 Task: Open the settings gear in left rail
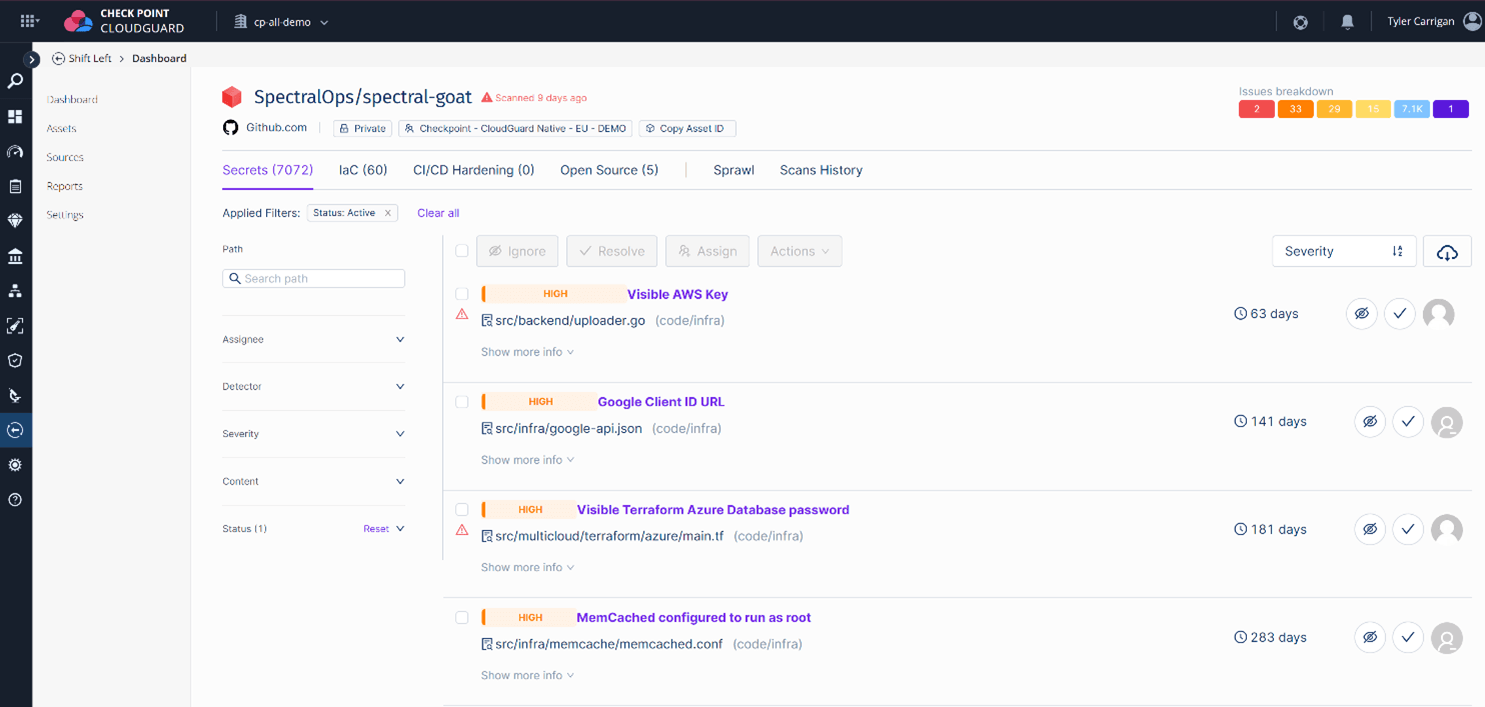(x=15, y=465)
